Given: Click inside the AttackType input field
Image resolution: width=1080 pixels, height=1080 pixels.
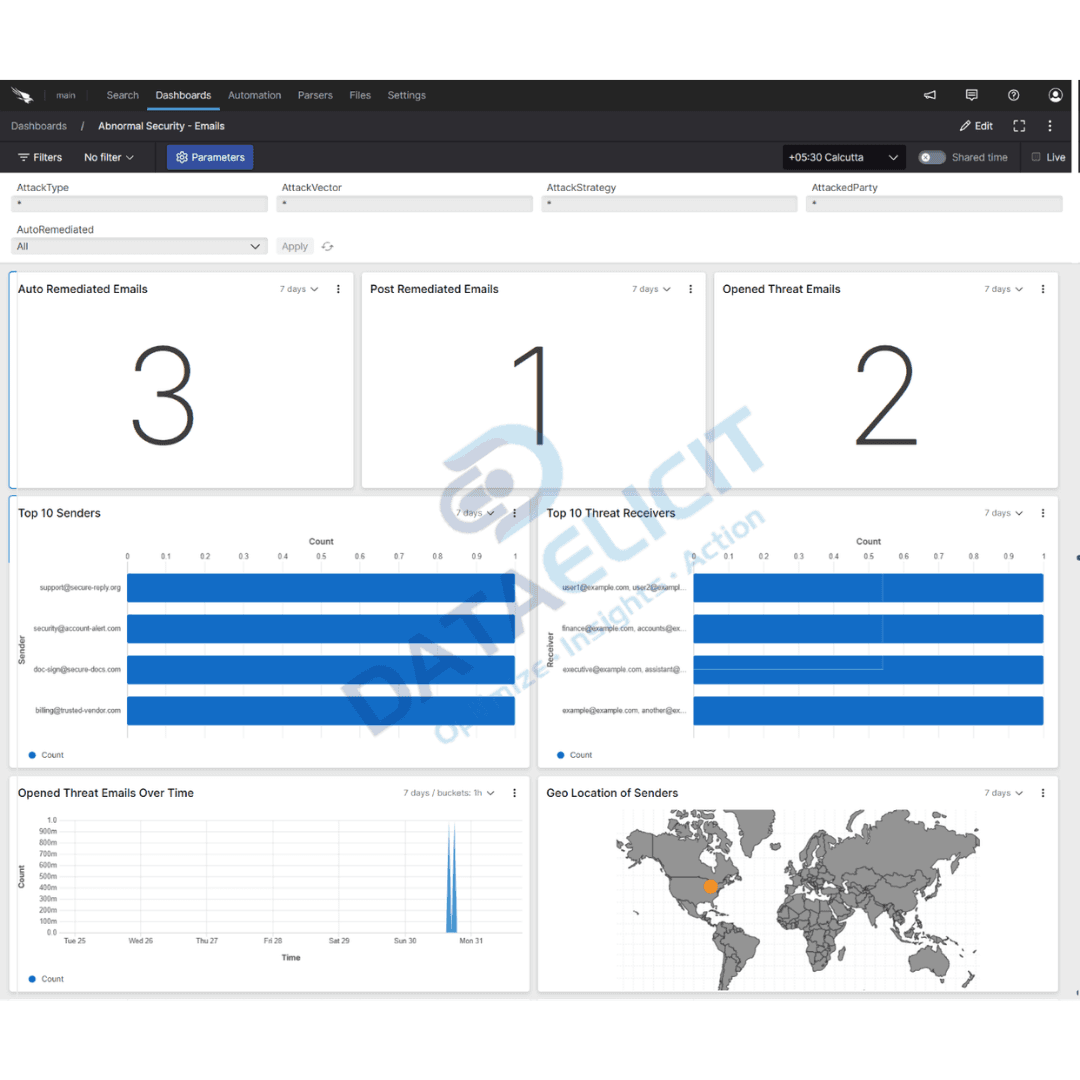Looking at the screenshot, I should 138,203.
